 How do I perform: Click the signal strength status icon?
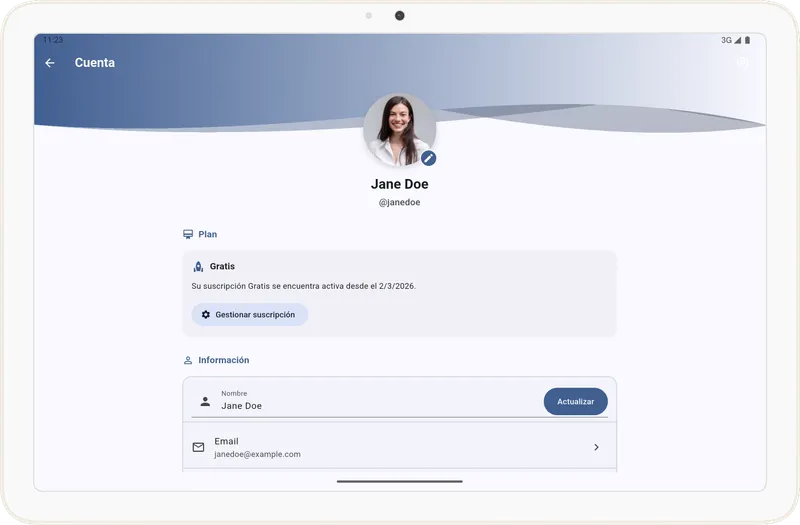pos(738,40)
